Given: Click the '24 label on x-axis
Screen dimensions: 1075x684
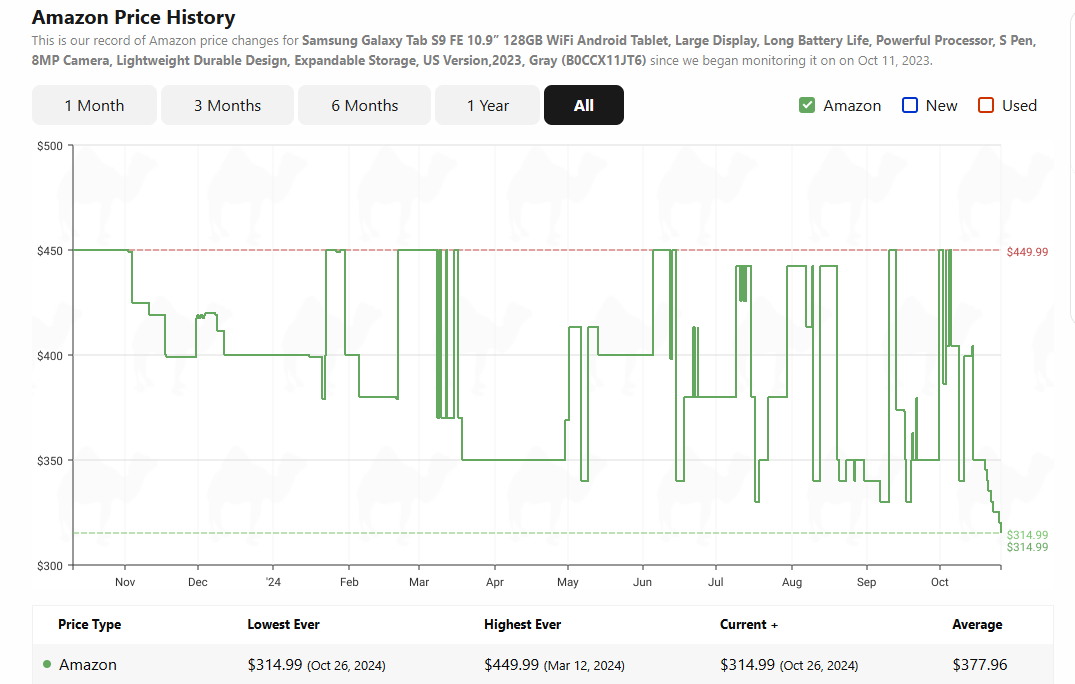Looking at the screenshot, I should [273, 582].
